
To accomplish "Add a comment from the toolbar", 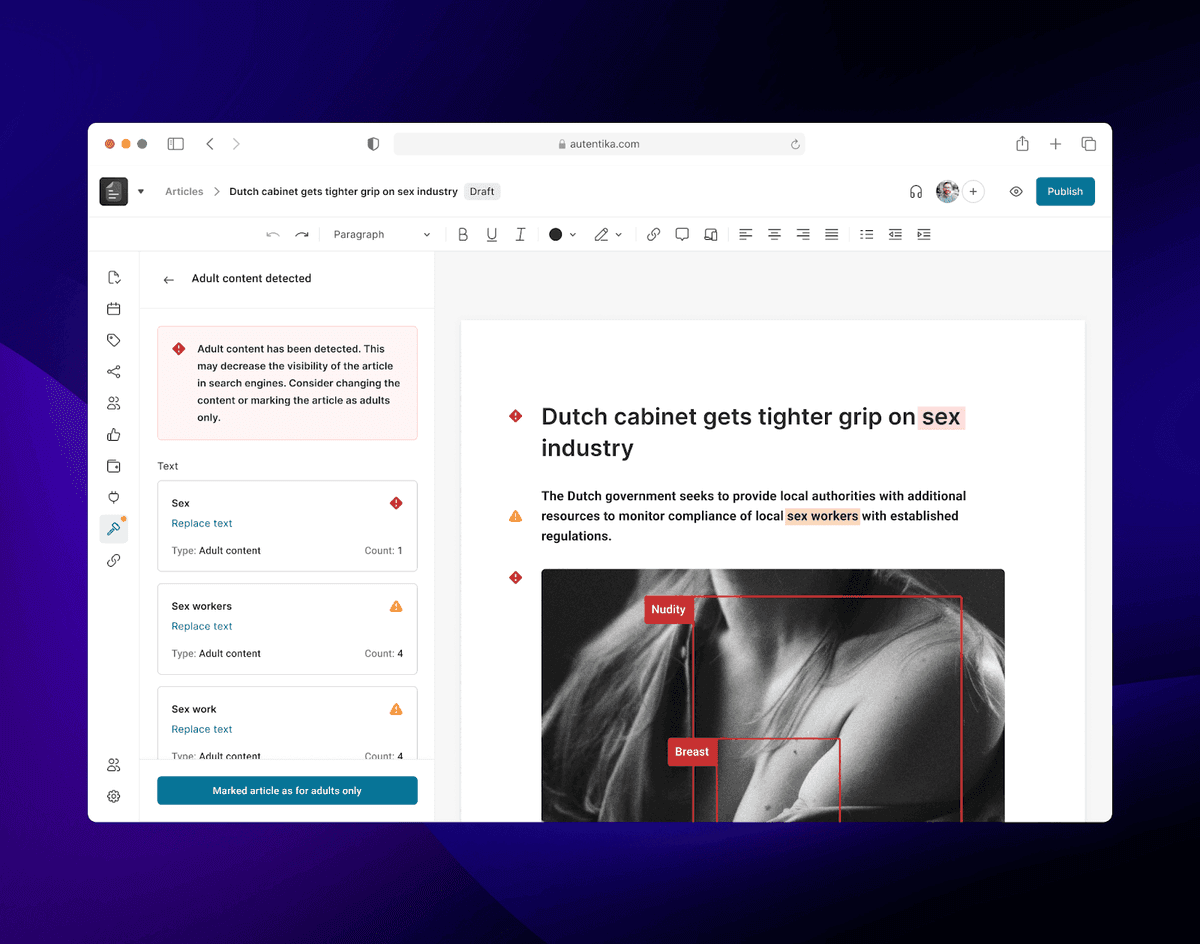I will [682, 234].
